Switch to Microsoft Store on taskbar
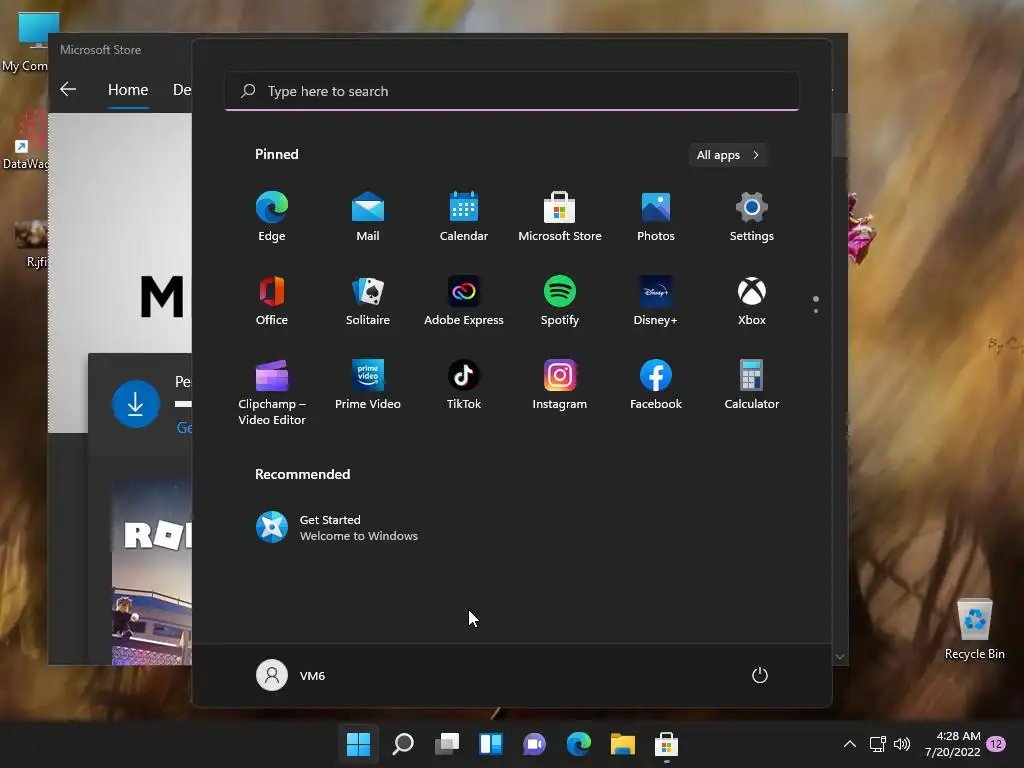The image size is (1024, 768). tap(666, 744)
